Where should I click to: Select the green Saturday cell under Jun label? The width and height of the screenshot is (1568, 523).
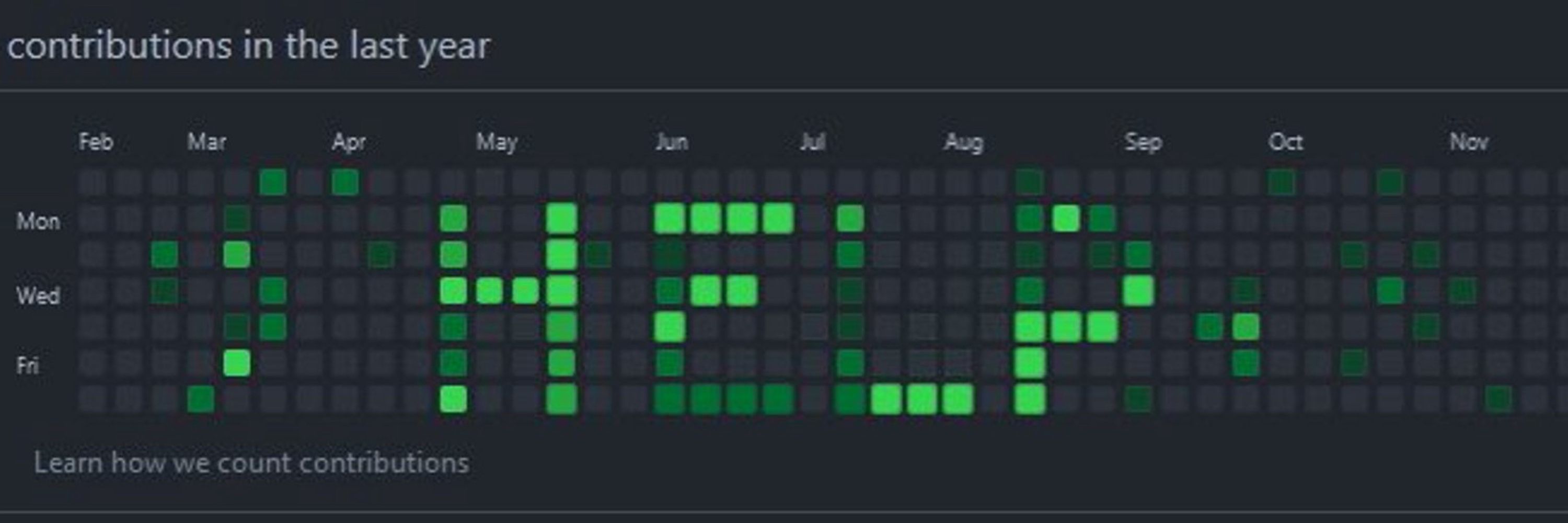click(670, 400)
